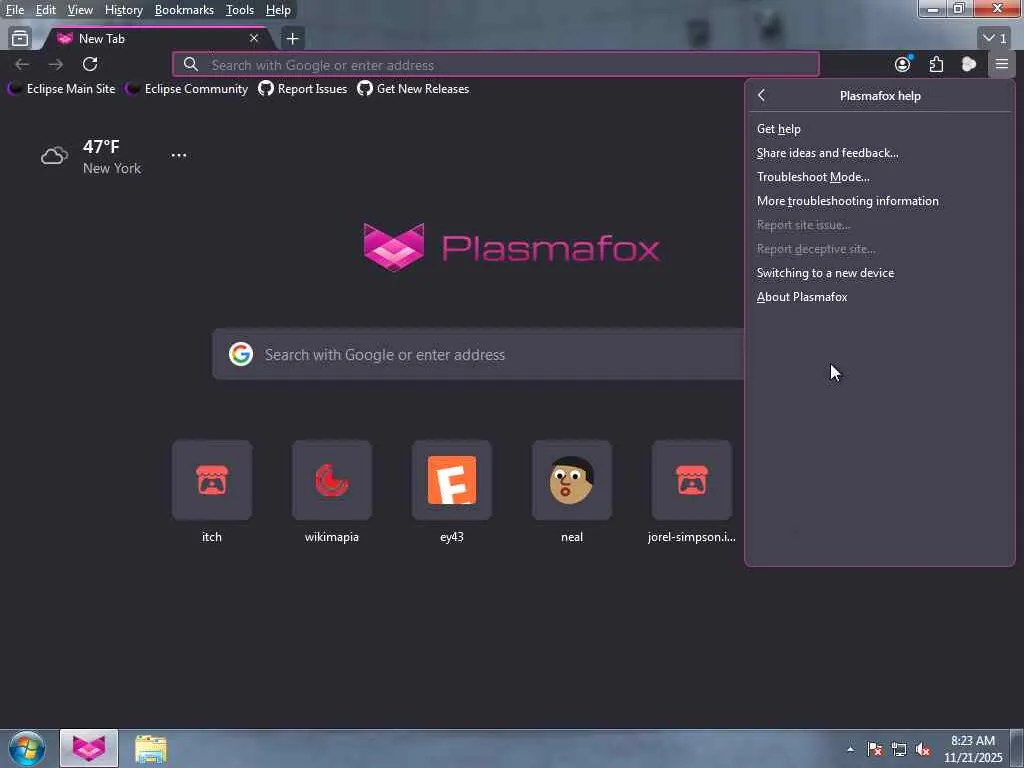Open the clock showing 8:23 AM

pos(972,749)
